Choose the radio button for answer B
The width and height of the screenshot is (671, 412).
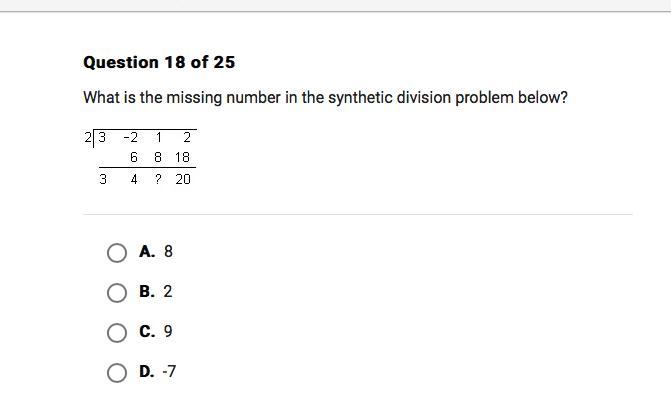coord(117,293)
